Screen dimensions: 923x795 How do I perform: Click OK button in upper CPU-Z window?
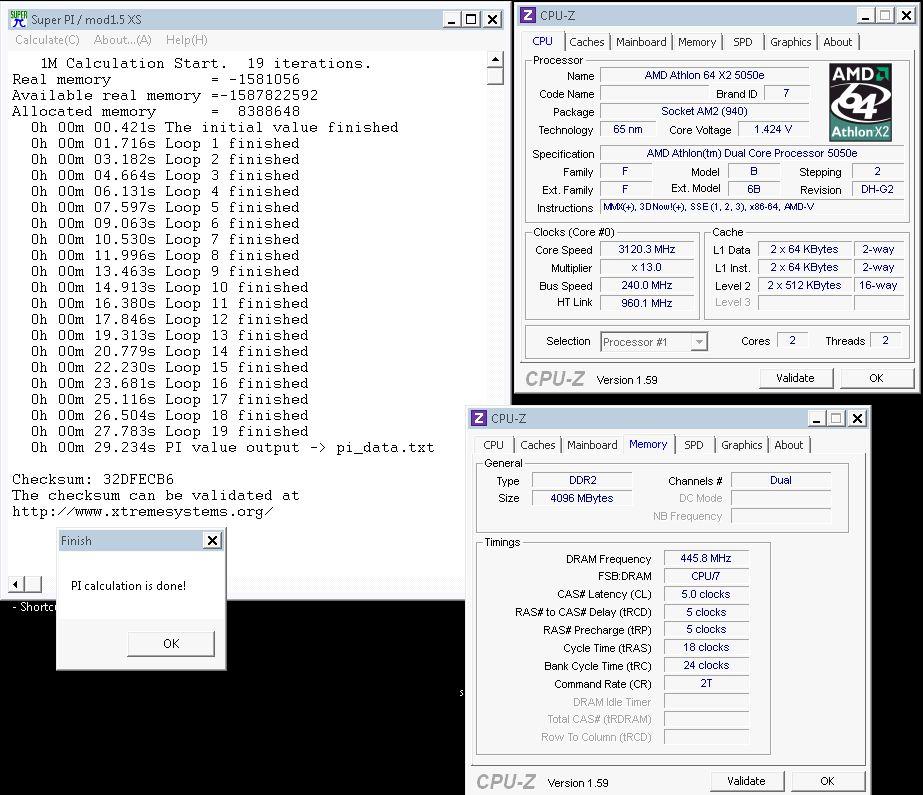876,378
